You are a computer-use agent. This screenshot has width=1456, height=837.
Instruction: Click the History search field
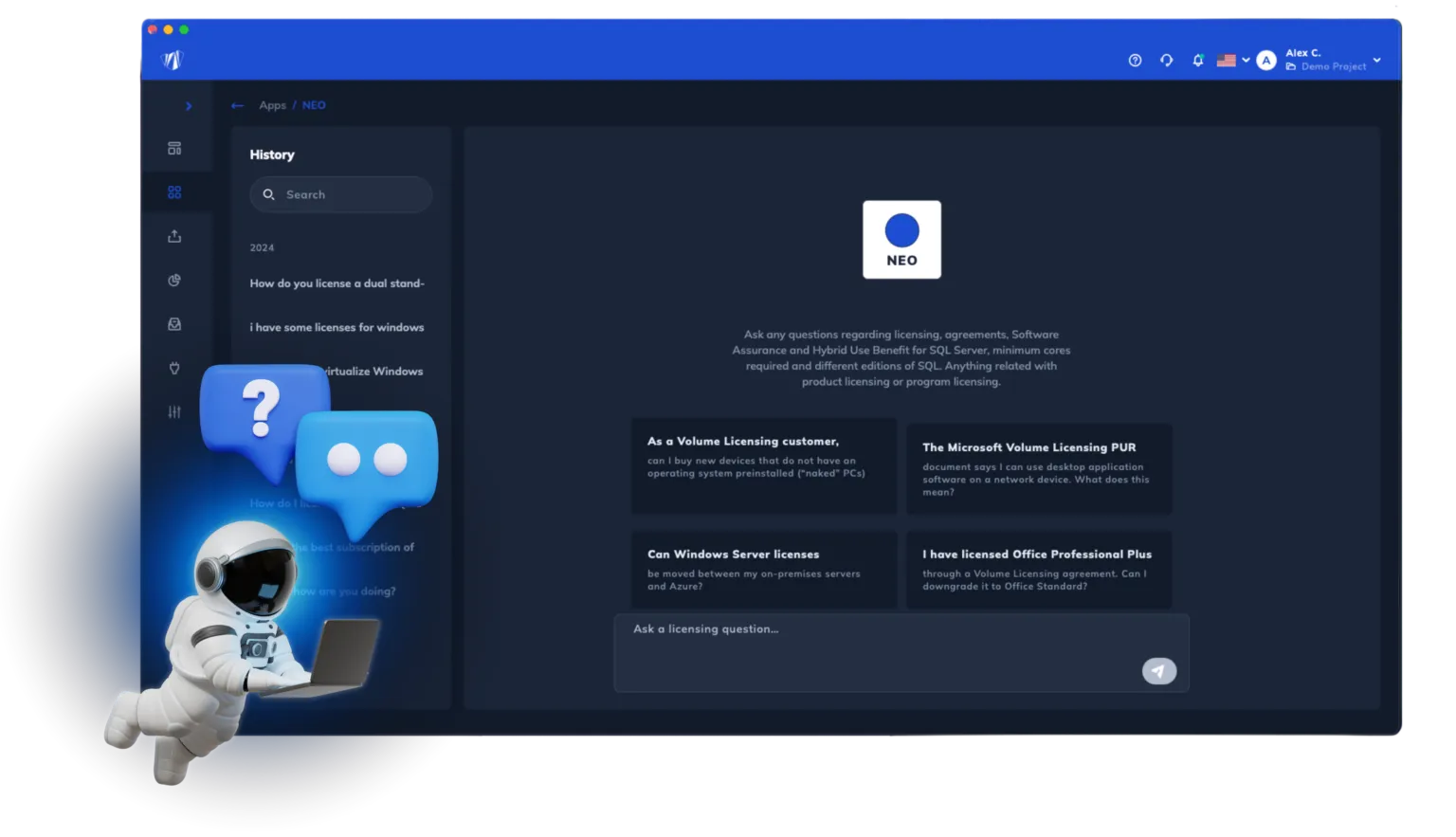click(341, 194)
